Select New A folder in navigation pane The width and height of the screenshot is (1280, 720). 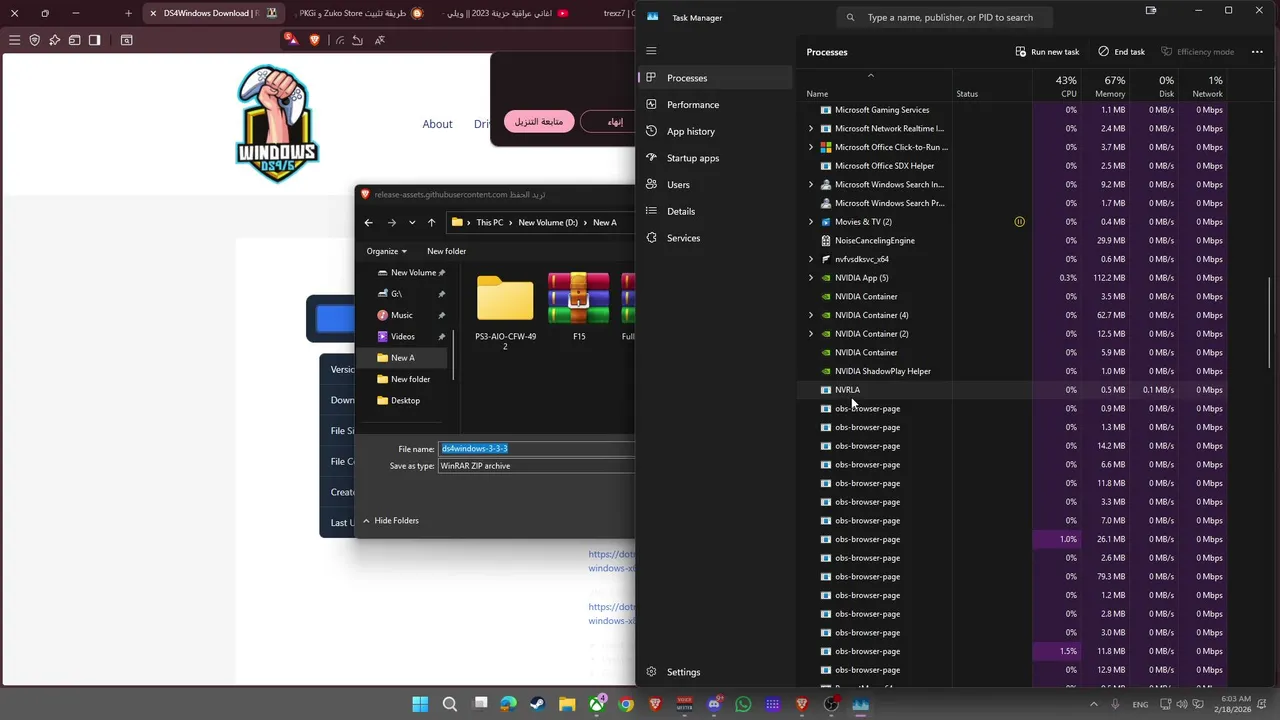tap(402, 358)
